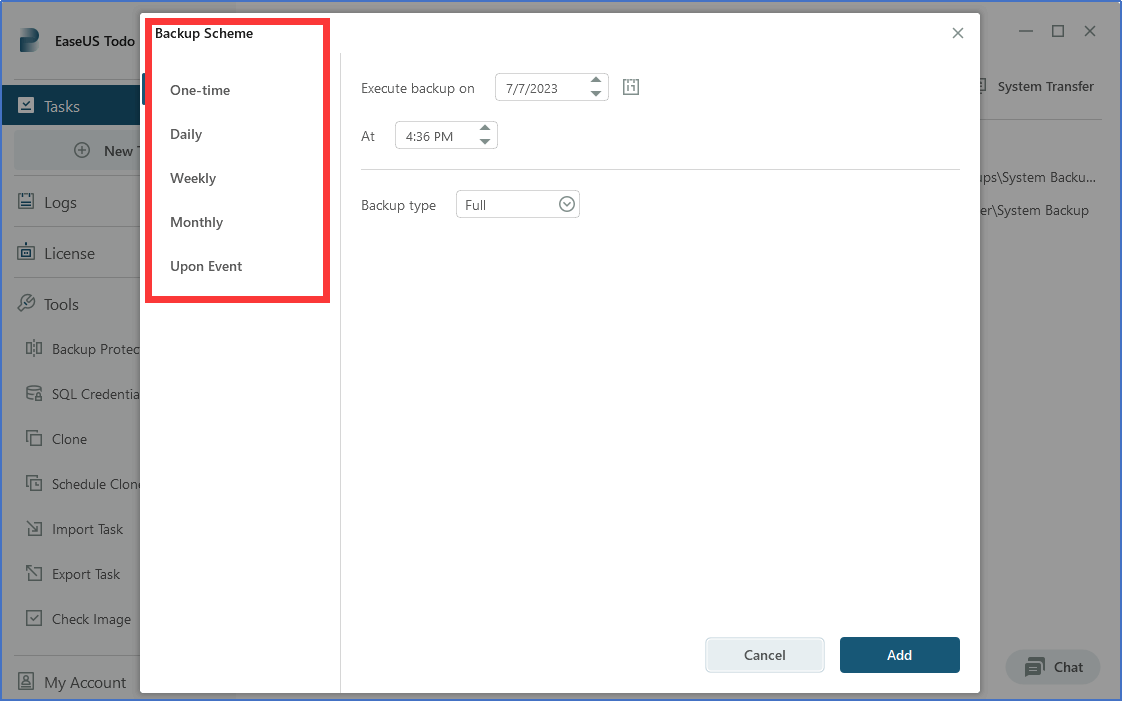Image resolution: width=1123 pixels, height=701 pixels.
Task: Click the Logs icon
Action: 26,202
